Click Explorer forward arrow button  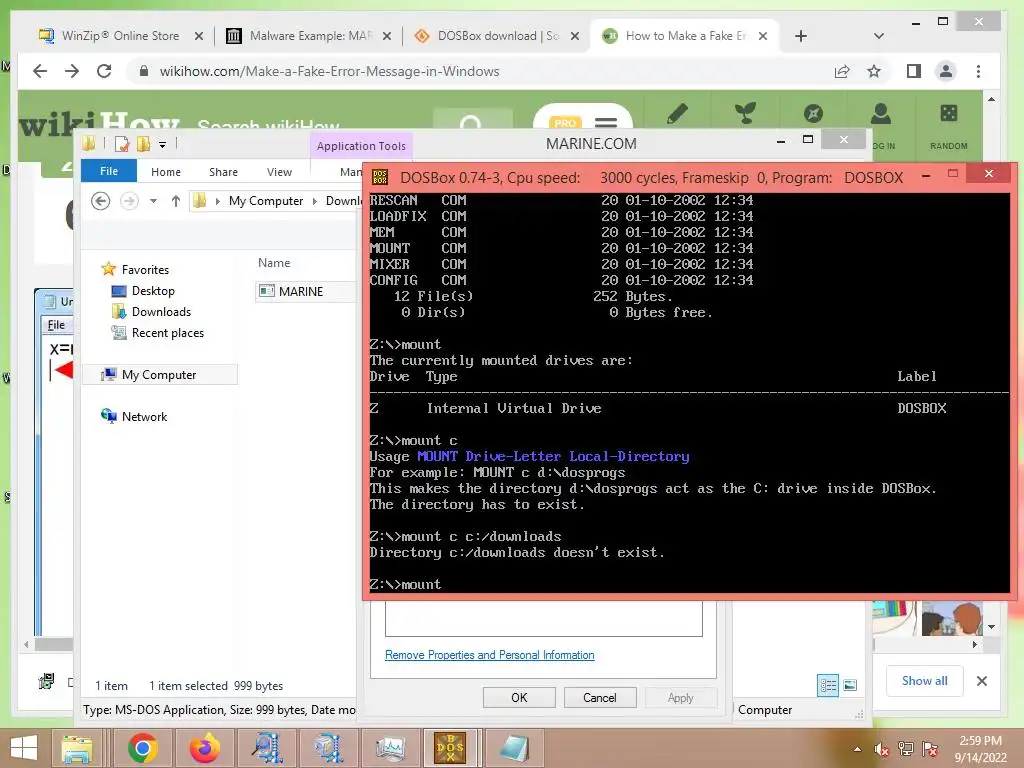point(129,200)
